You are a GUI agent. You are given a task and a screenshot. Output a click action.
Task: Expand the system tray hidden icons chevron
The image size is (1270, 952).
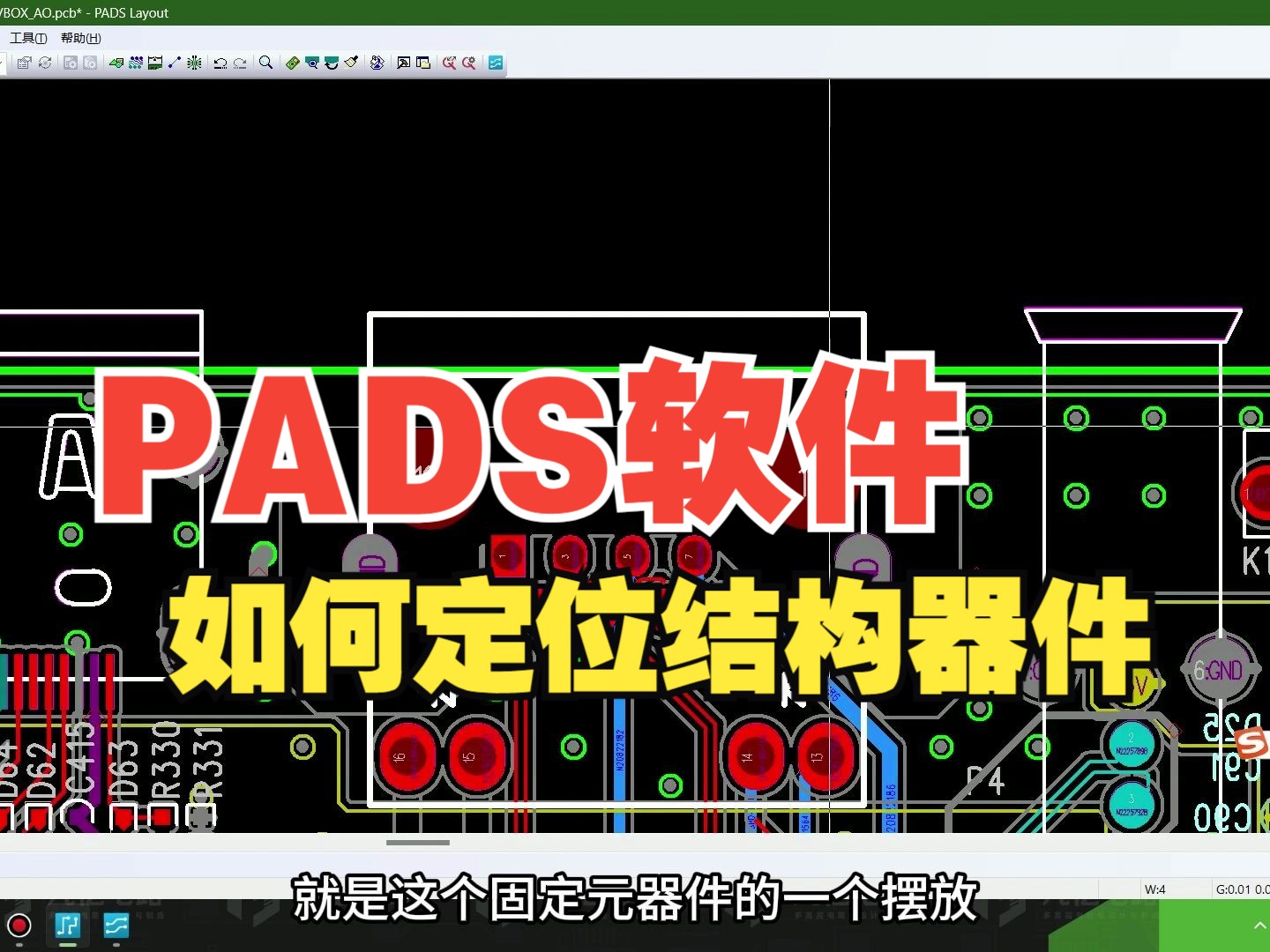point(1259,926)
